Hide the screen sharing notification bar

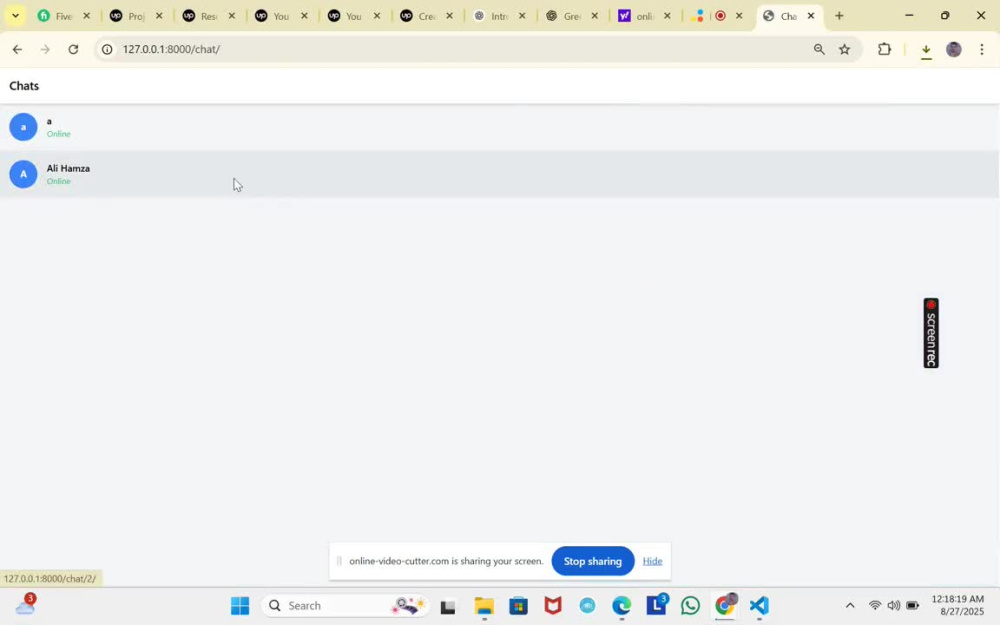(652, 561)
